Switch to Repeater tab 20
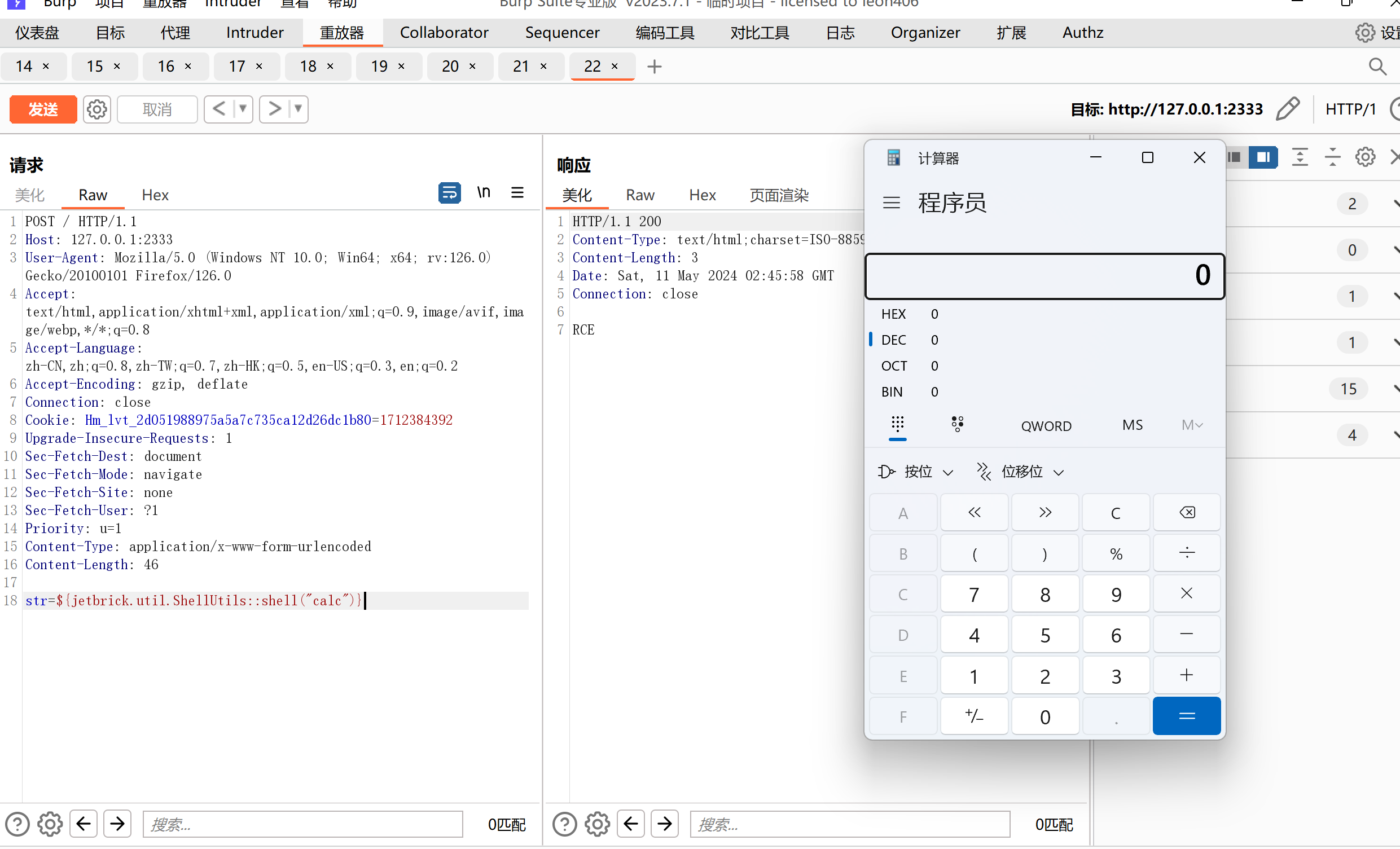Viewport: 1400px width, 849px height. [450, 67]
